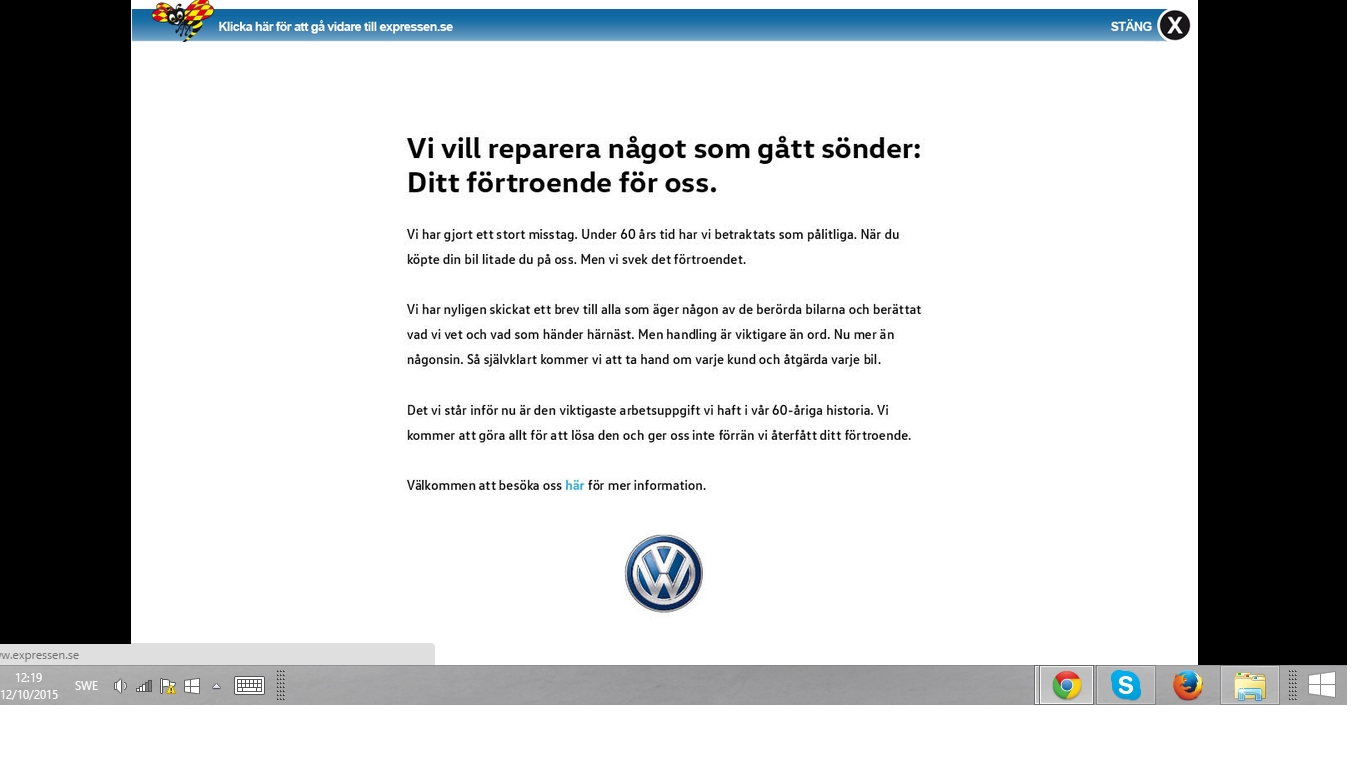The width and height of the screenshot is (1366, 768).
Task: Open the clock showing 12:19
Action: point(29,686)
